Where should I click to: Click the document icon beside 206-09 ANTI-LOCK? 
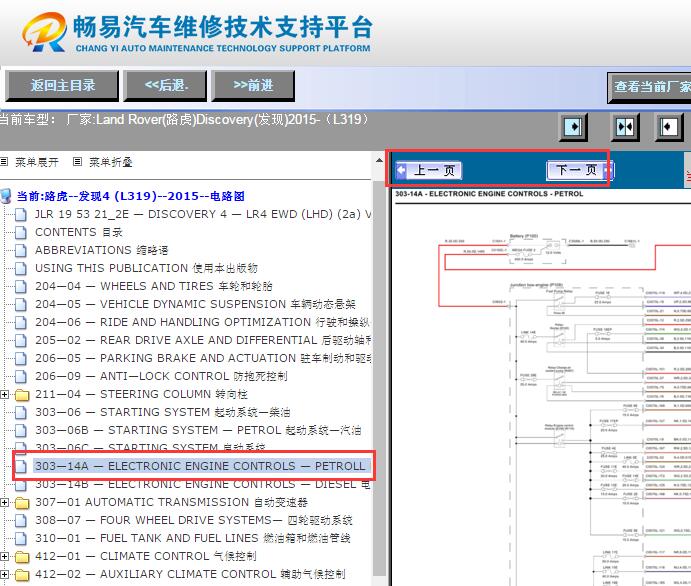point(21,376)
